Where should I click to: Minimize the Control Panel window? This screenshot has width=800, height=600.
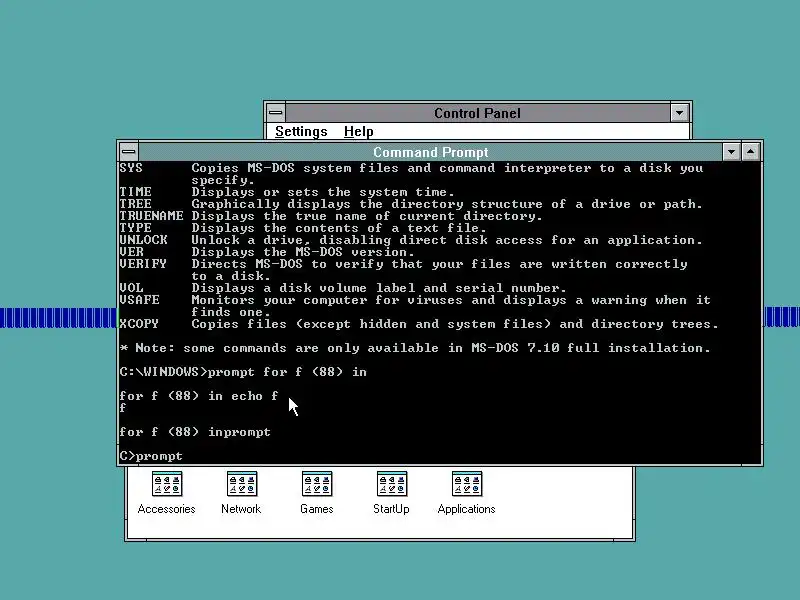[x=679, y=113]
